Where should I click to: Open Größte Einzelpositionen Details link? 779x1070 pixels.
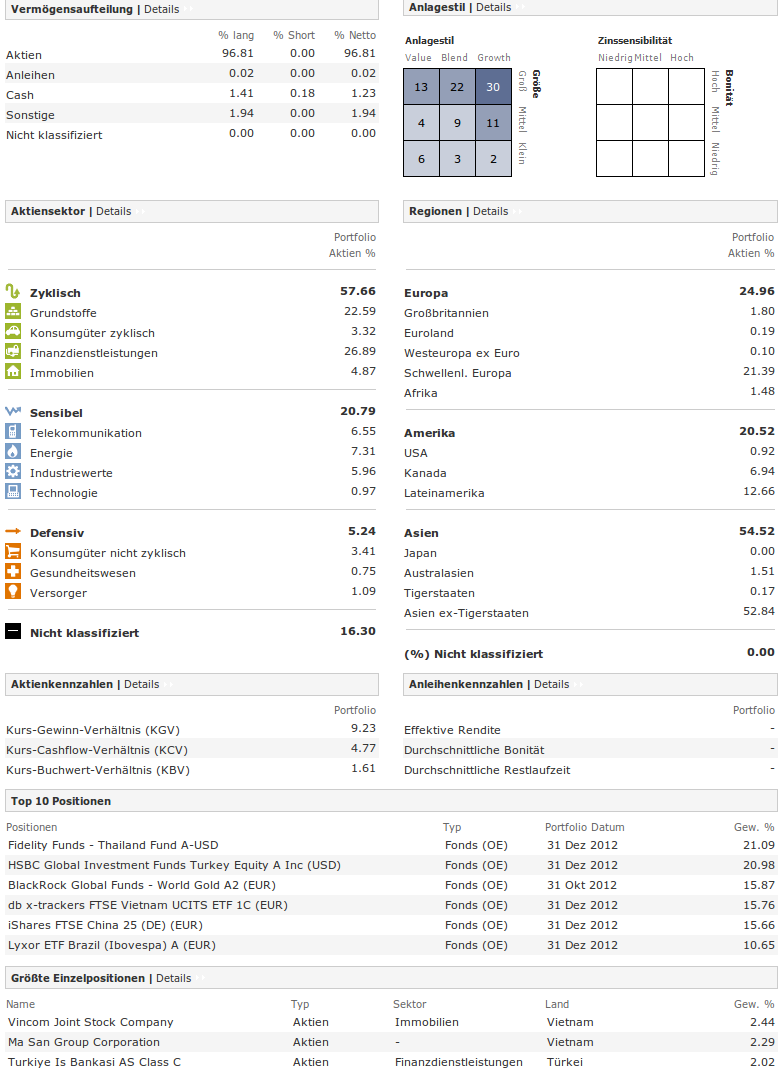[173, 979]
